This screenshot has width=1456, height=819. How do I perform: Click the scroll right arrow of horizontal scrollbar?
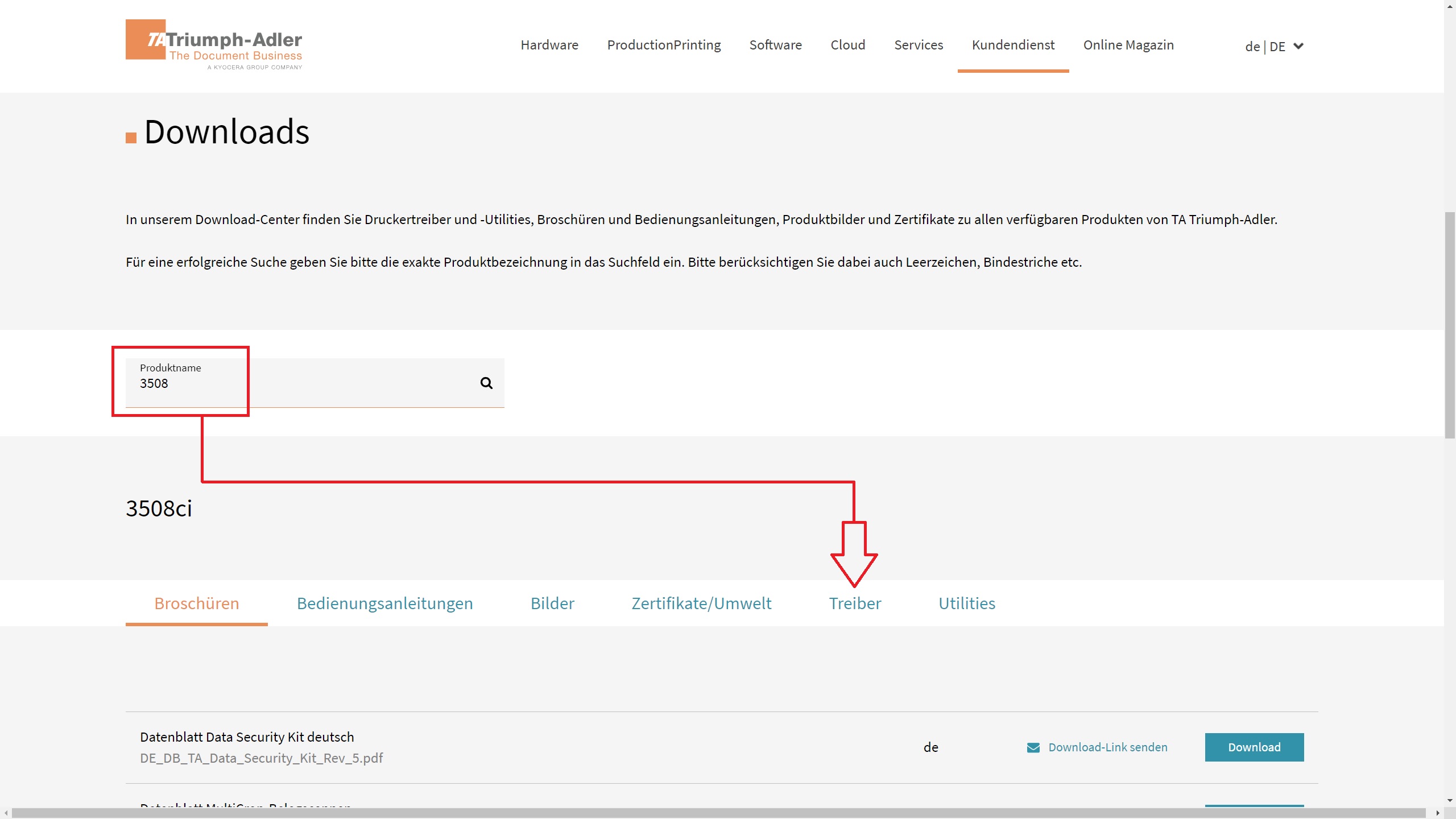(1437, 813)
